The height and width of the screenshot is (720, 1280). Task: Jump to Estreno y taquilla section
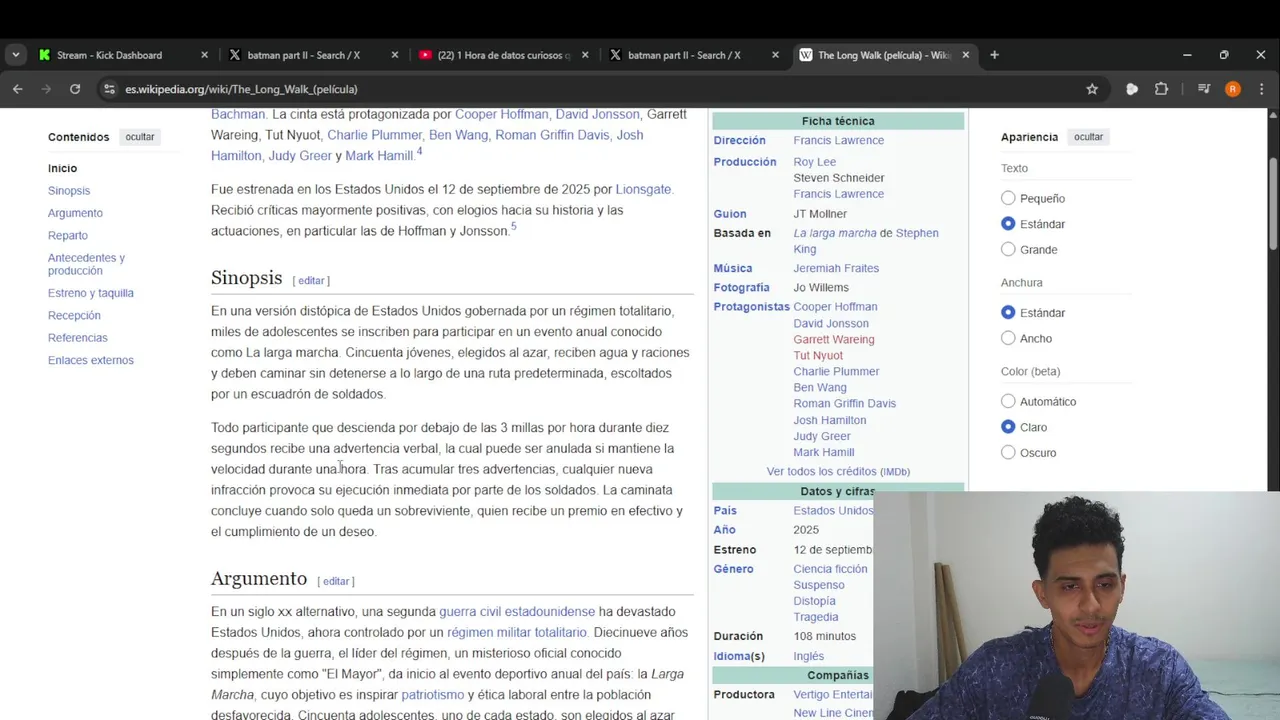coord(91,293)
